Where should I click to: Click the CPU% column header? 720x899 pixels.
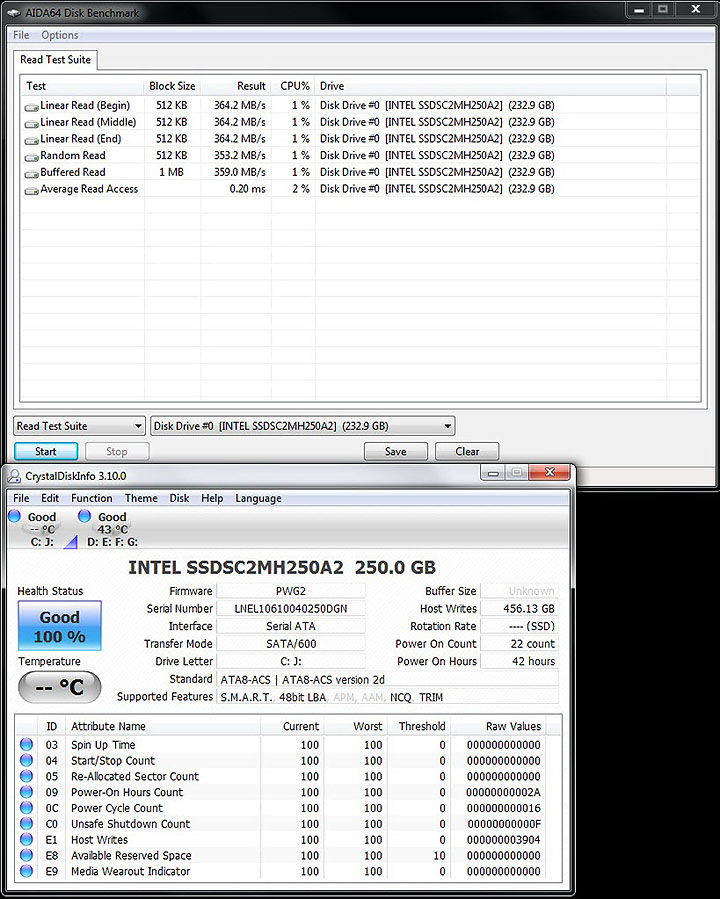(293, 86)
